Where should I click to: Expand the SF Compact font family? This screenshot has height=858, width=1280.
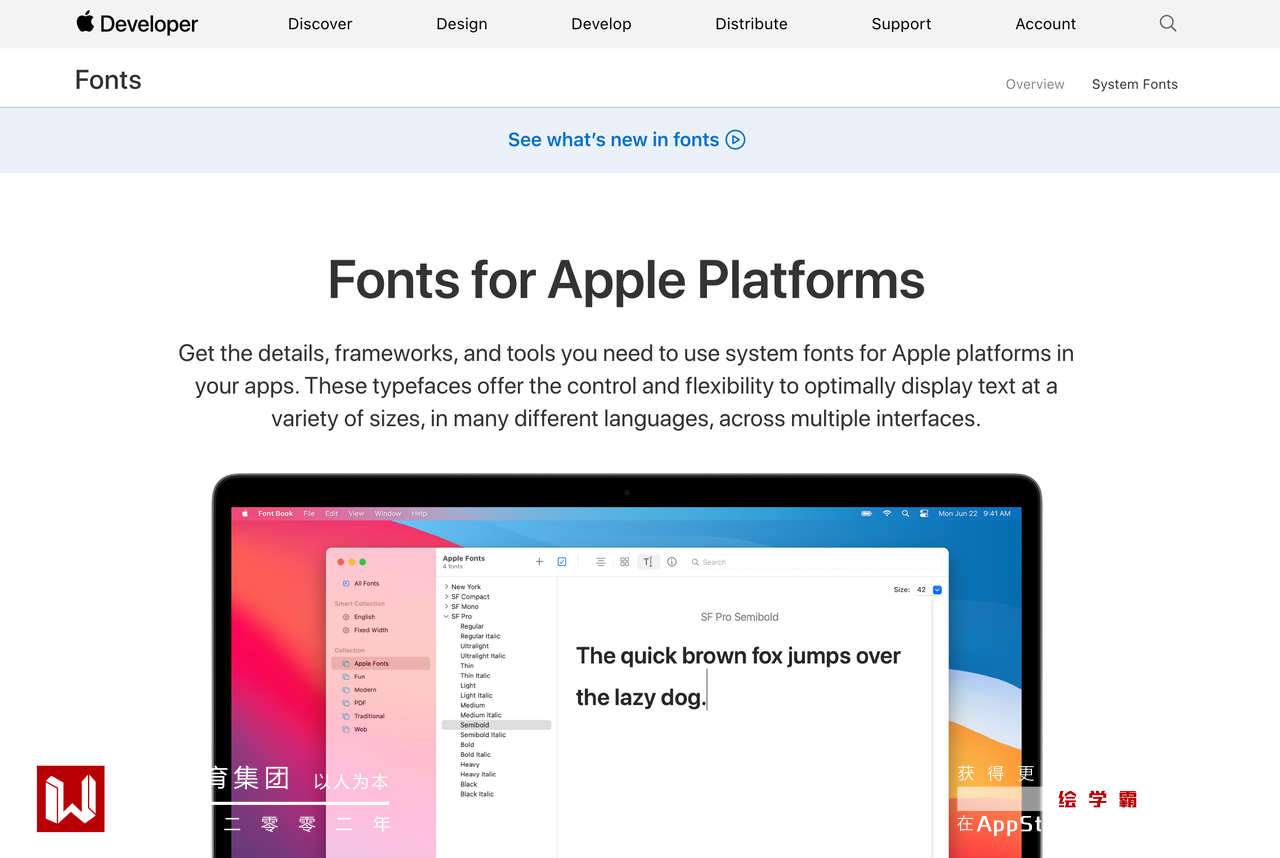click(447, 597)
